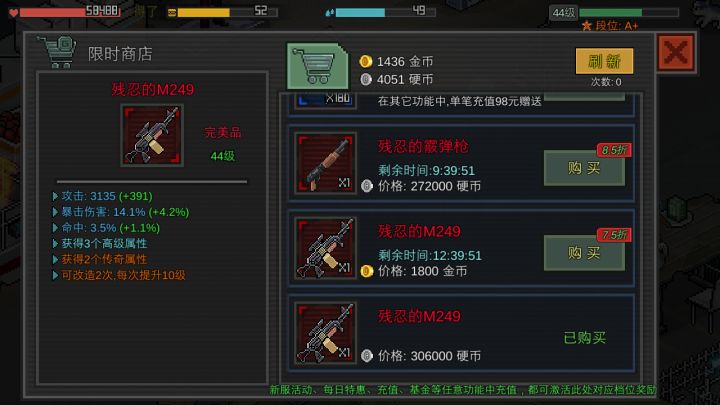Select the 1800 金币 M249 item icon
The image size is (720, 405).
[326, 248]
